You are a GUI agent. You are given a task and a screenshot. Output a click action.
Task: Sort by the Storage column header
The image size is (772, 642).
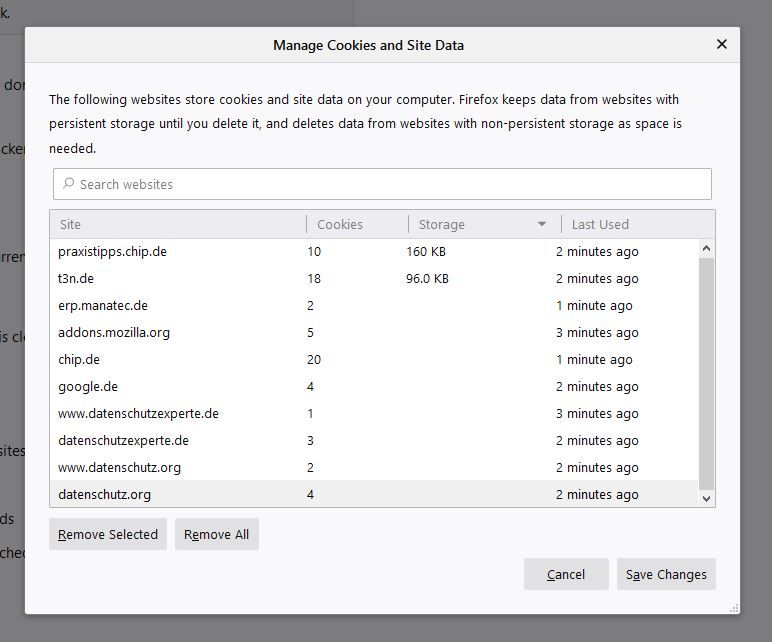click(484, 225)
